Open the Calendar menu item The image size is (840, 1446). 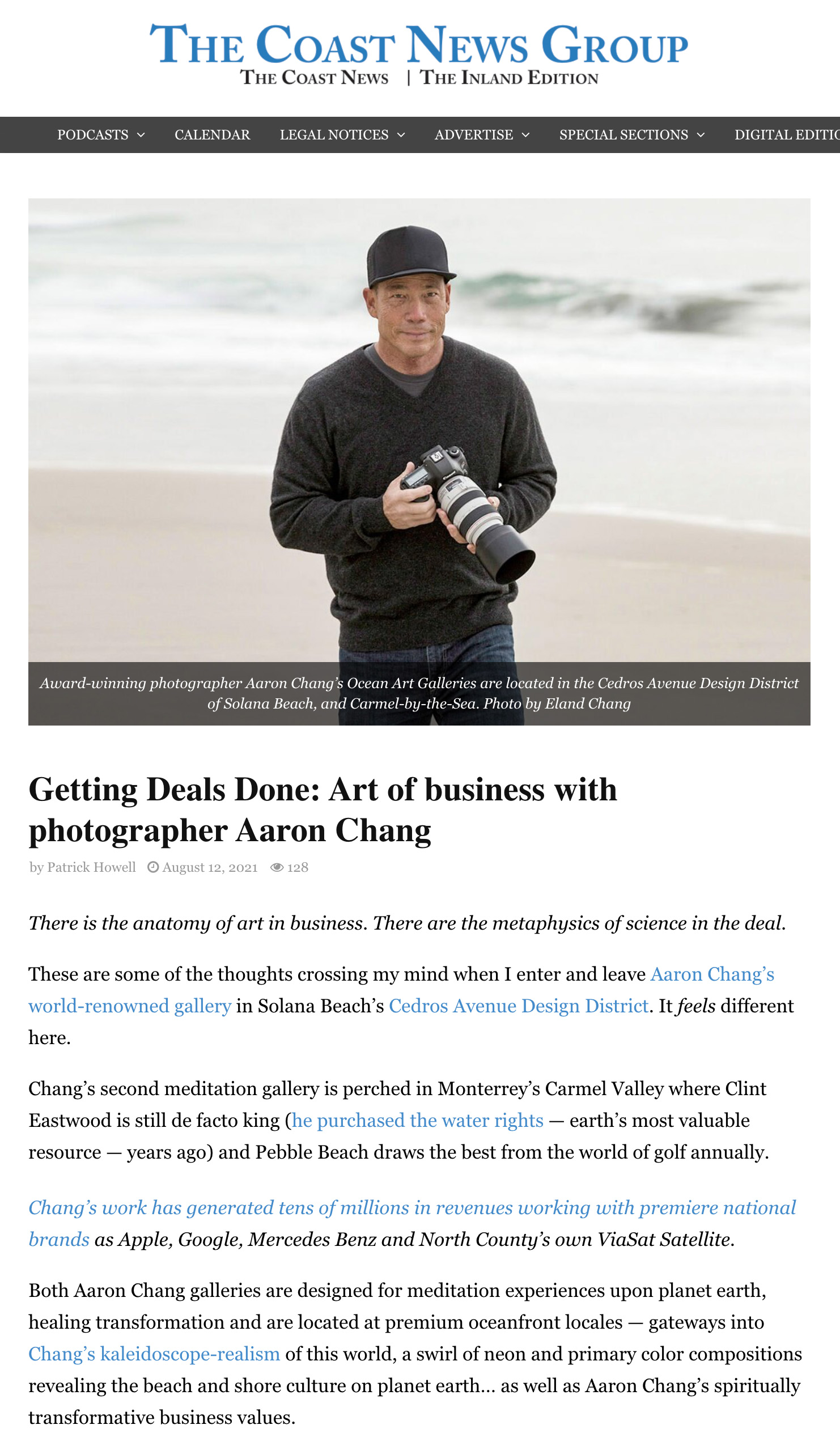click(x=213, y=135)
